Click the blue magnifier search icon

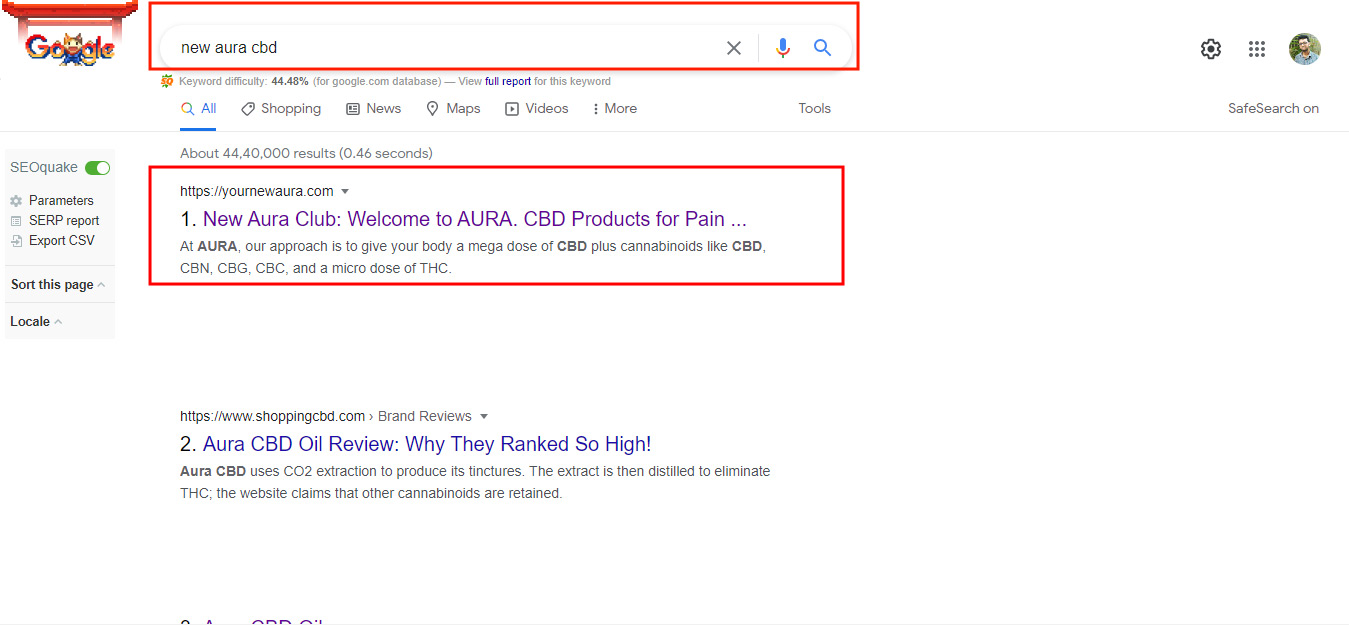(822, 48)
